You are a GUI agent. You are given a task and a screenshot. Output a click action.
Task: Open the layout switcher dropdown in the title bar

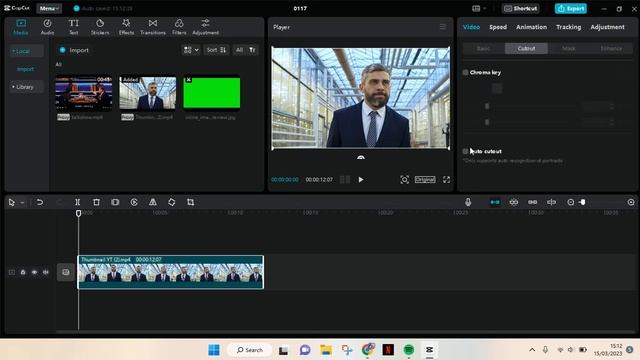[x=479, y=8]
